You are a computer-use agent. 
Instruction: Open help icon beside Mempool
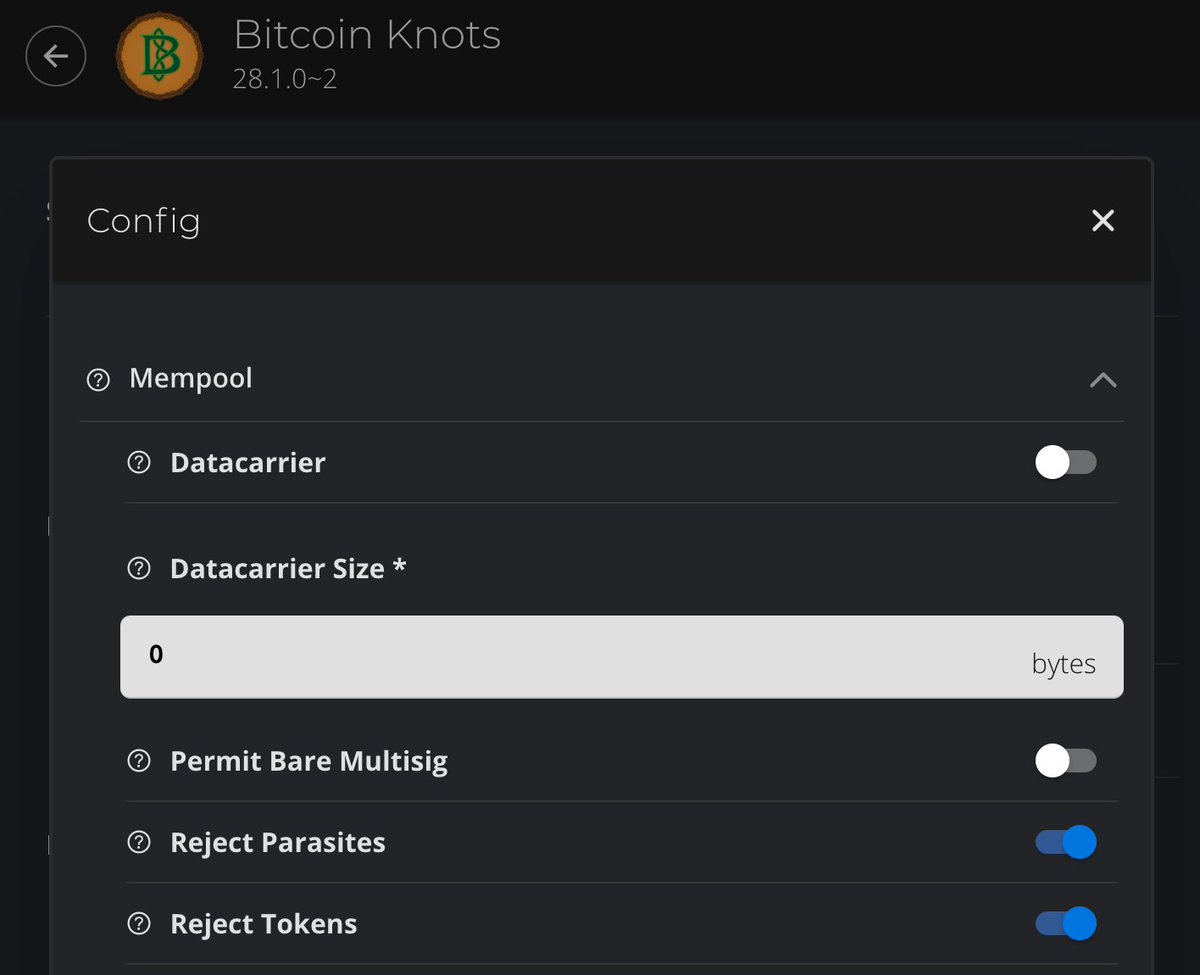point(98,380)
